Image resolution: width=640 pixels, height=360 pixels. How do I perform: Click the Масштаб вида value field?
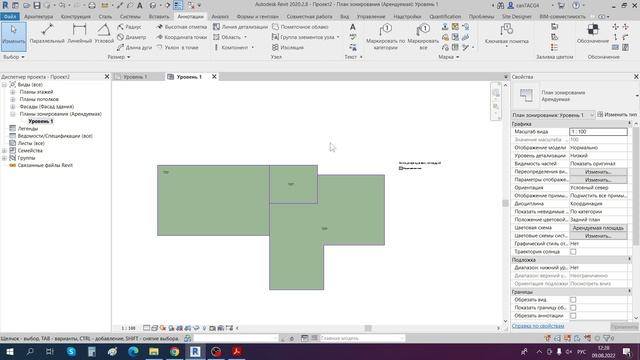pos(598,132)
